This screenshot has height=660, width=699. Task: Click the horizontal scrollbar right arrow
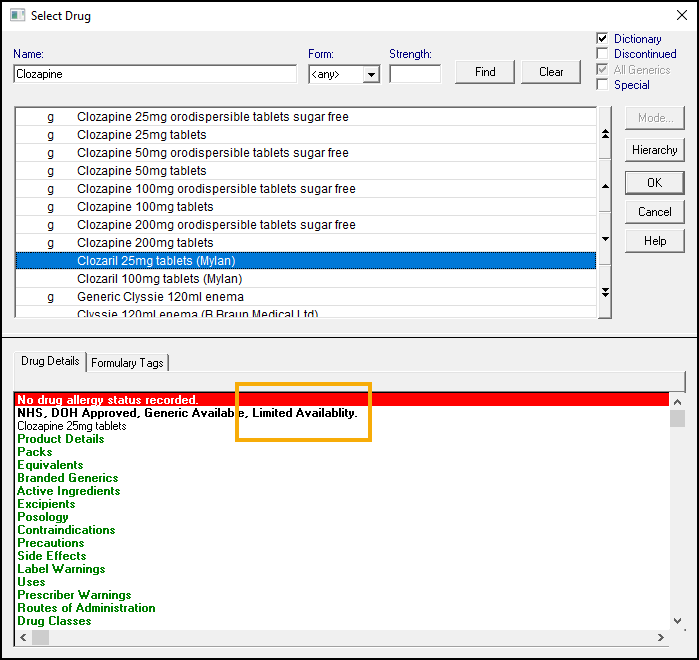coord(660,637)
